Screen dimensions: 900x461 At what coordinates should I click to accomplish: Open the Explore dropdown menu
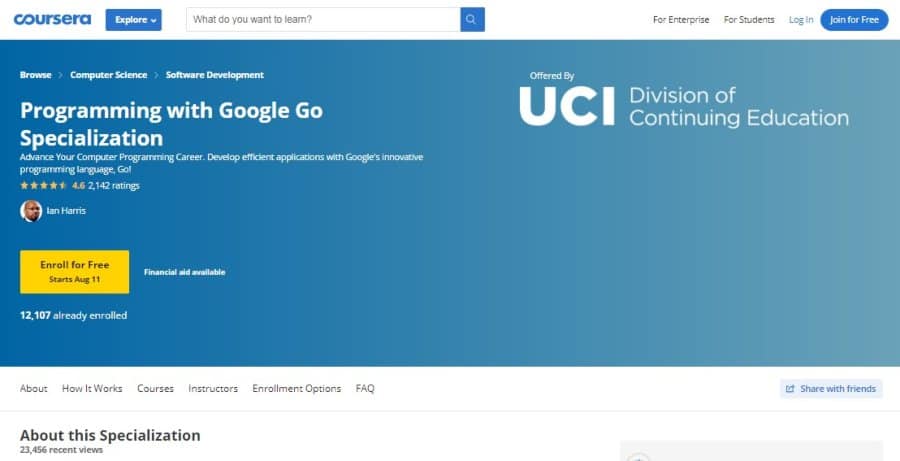(134, 20)
